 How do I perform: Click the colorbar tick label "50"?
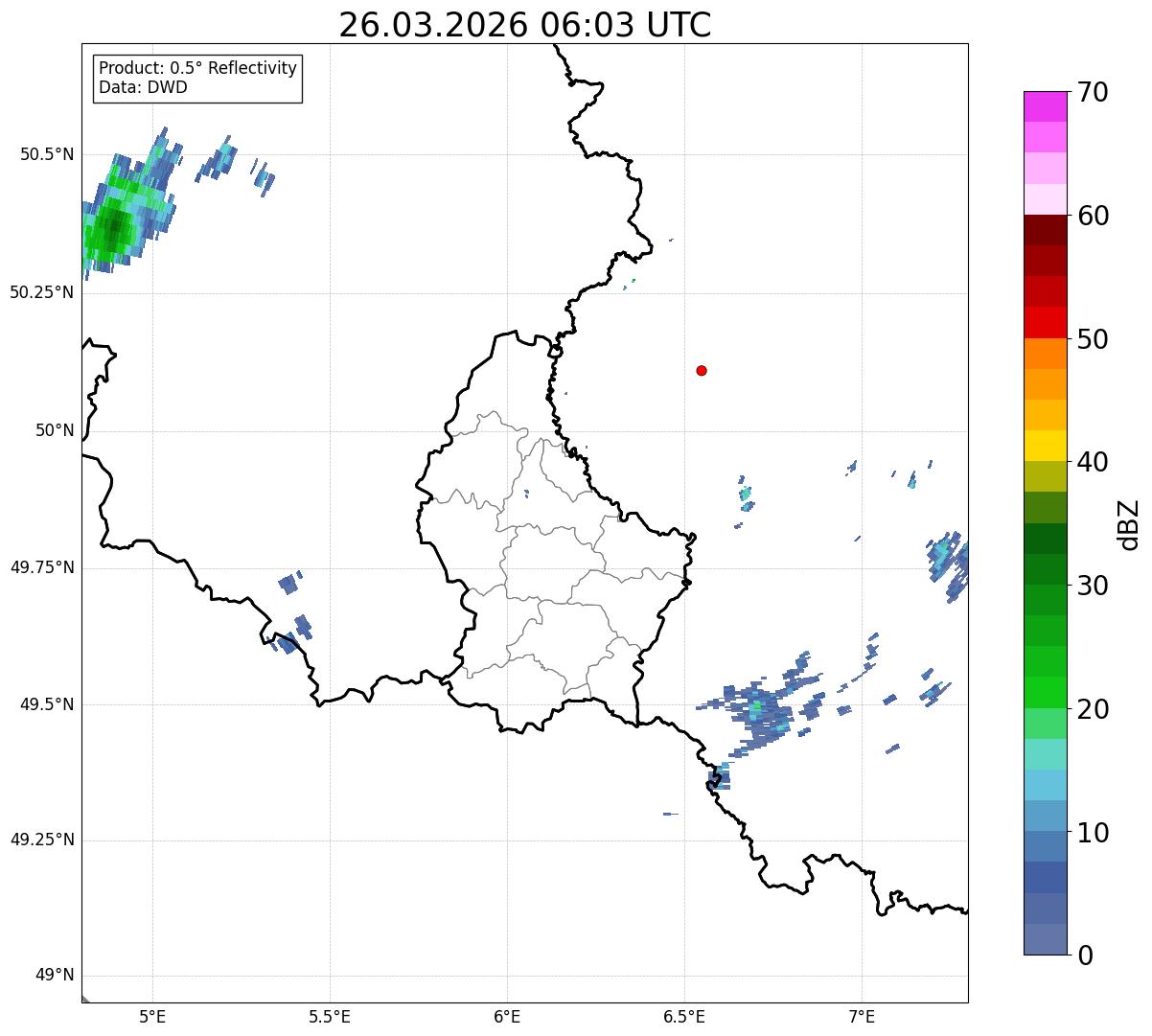coord(1093,339)
